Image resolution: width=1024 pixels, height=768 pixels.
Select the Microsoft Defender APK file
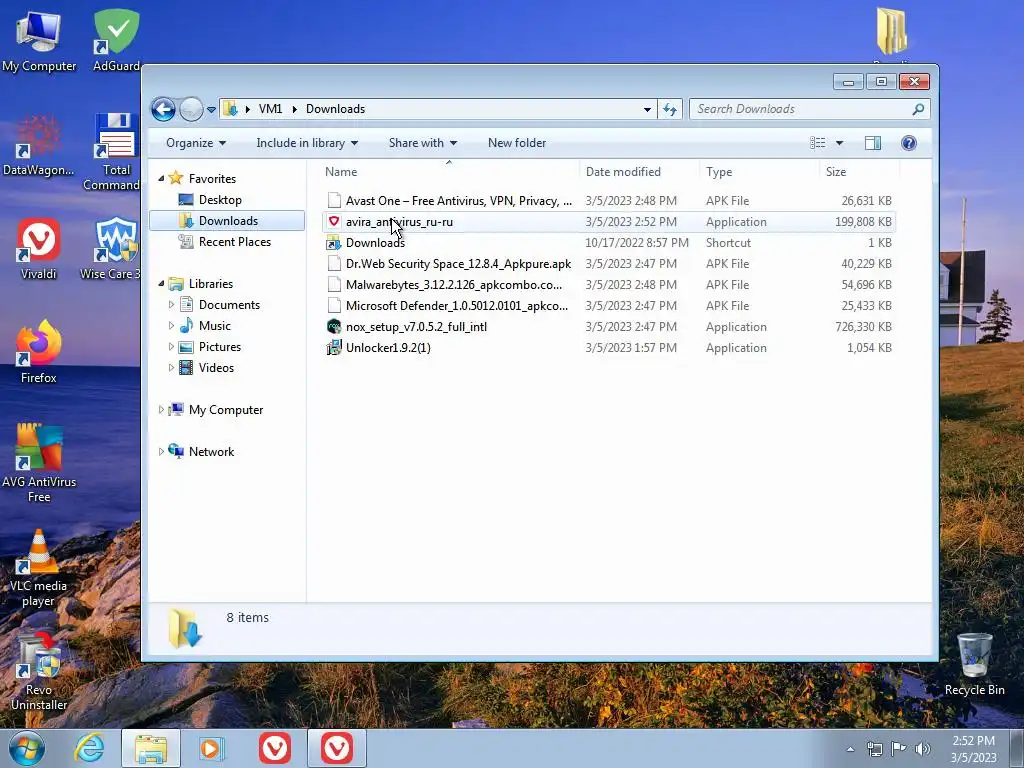pyautogui.click(x=456, y=306)
